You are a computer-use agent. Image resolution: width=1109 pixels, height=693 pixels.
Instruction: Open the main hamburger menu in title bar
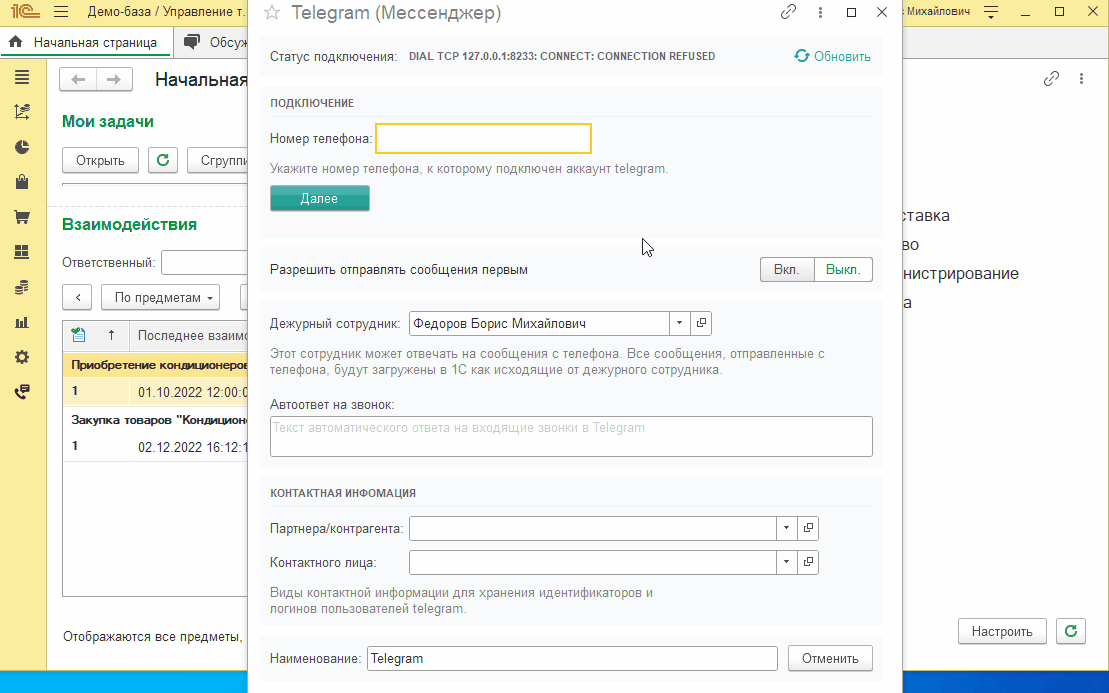61,13
